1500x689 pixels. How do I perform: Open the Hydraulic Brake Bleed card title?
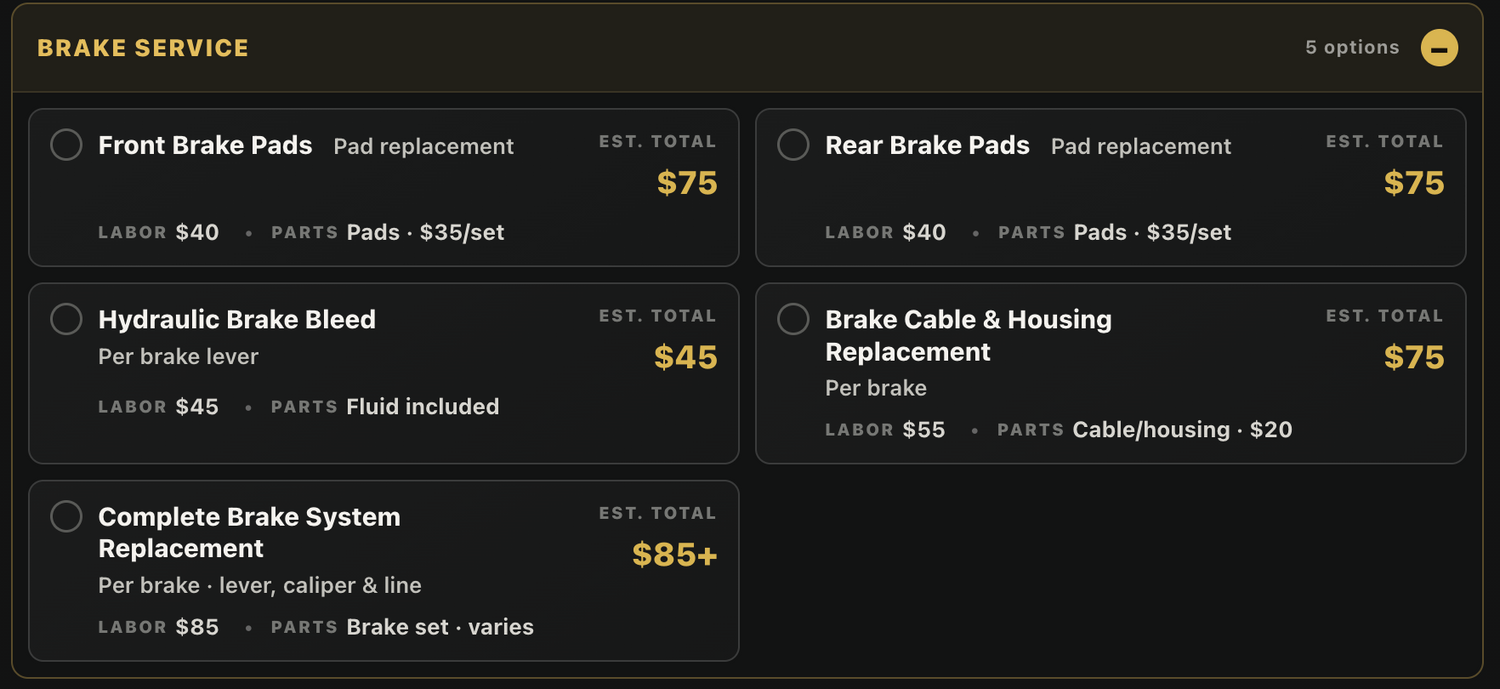[x=237, y=319]
